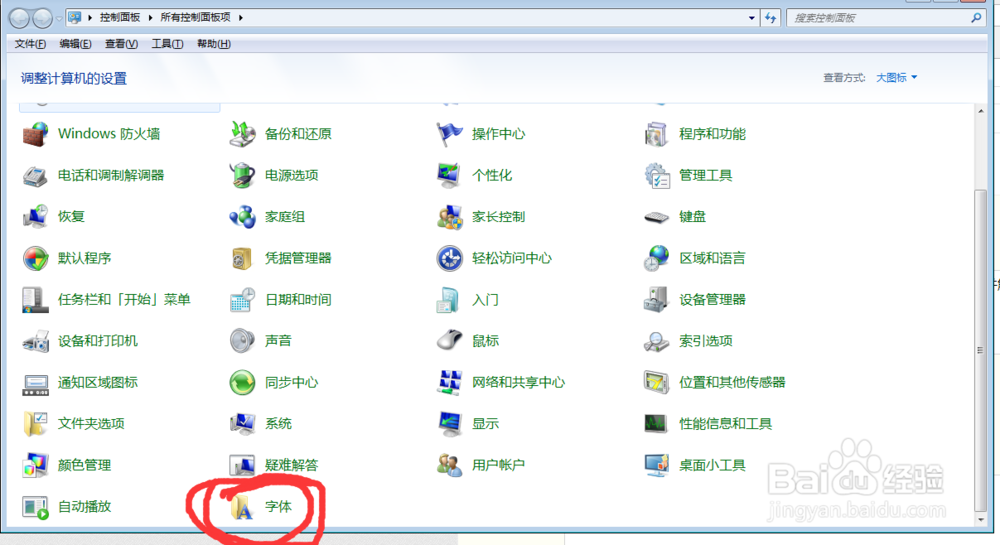1000x545 pixels.
Task: Open the 桌面小工具 icon
Action: click(656, 465)
